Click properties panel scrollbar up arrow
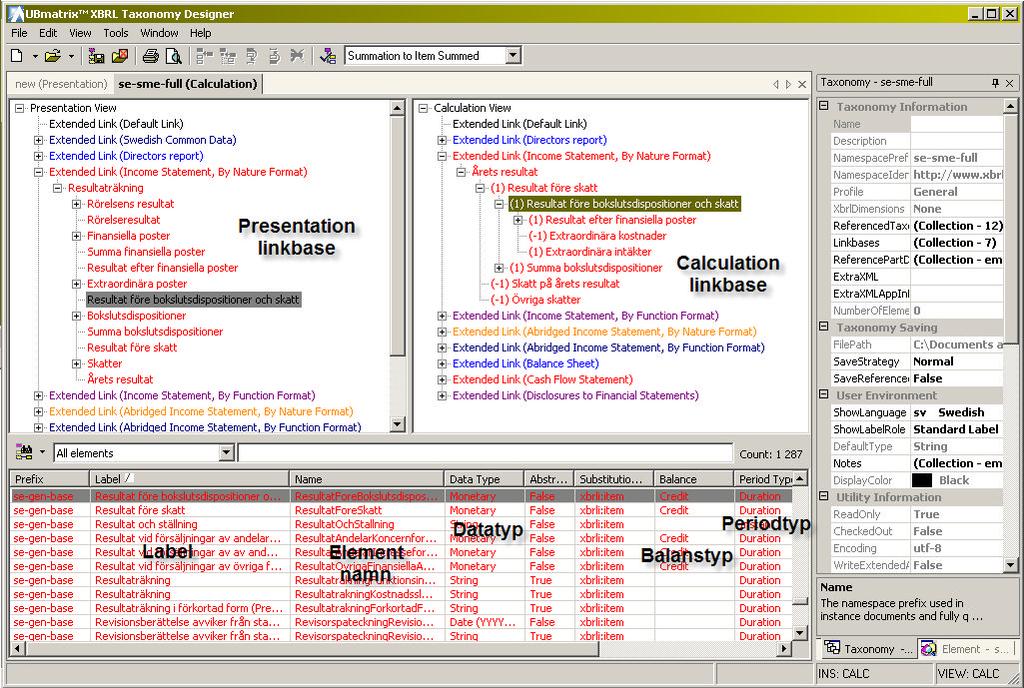Viewport: 1024px width, 688px height. click(x=1010, y=106)
